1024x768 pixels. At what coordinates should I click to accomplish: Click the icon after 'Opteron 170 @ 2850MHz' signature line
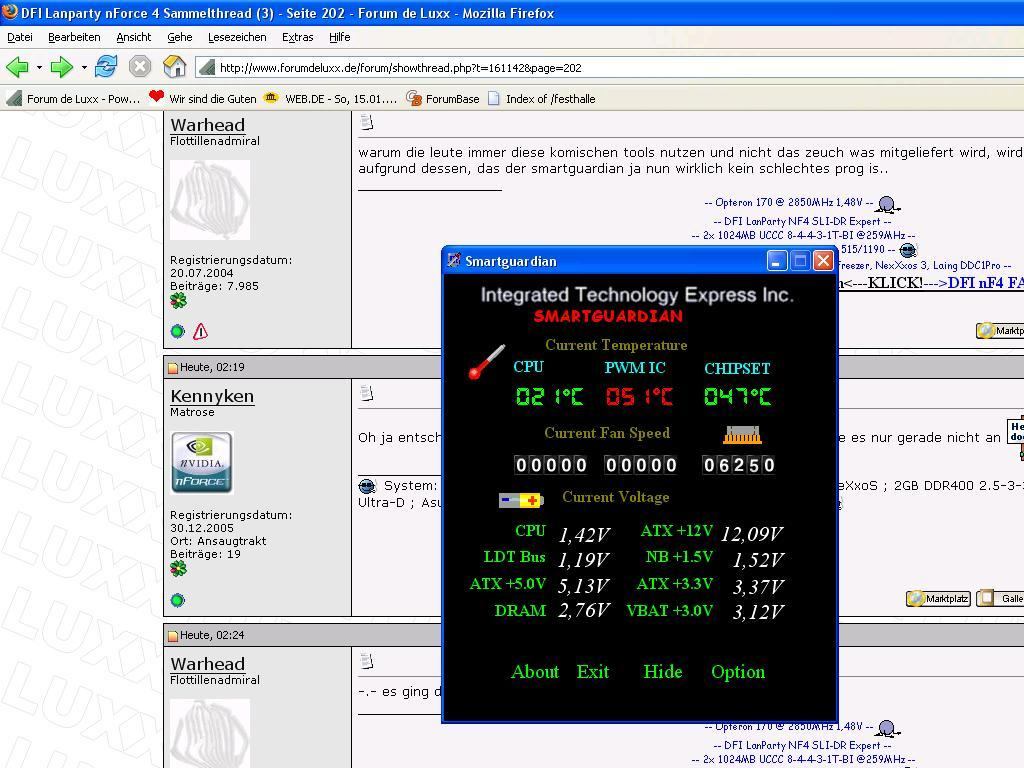click(x=888, y=204)
